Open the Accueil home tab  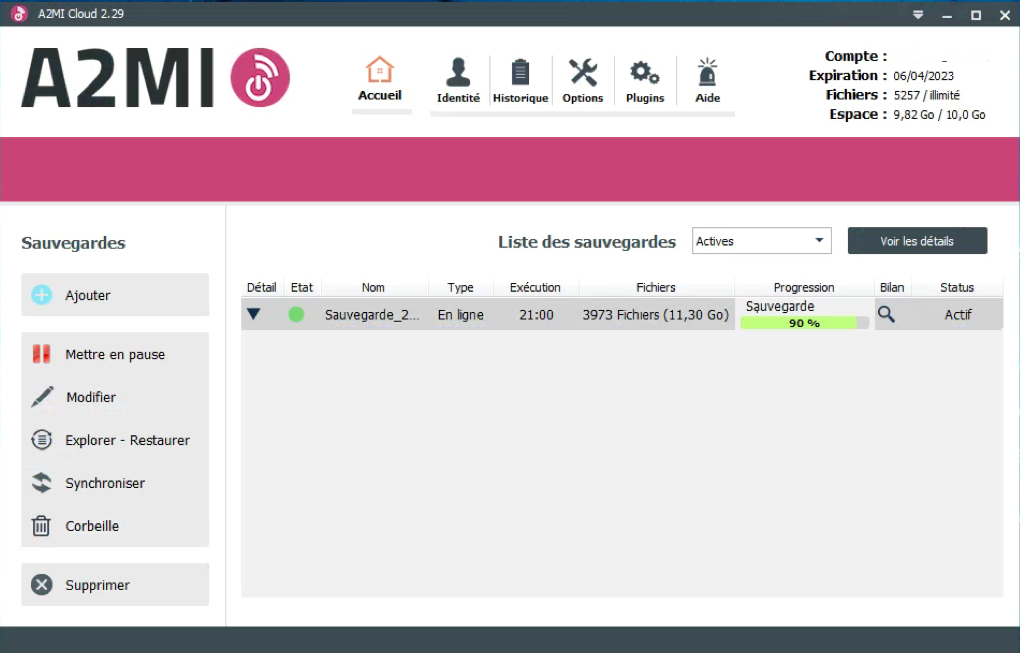click(x=380, y=79)
